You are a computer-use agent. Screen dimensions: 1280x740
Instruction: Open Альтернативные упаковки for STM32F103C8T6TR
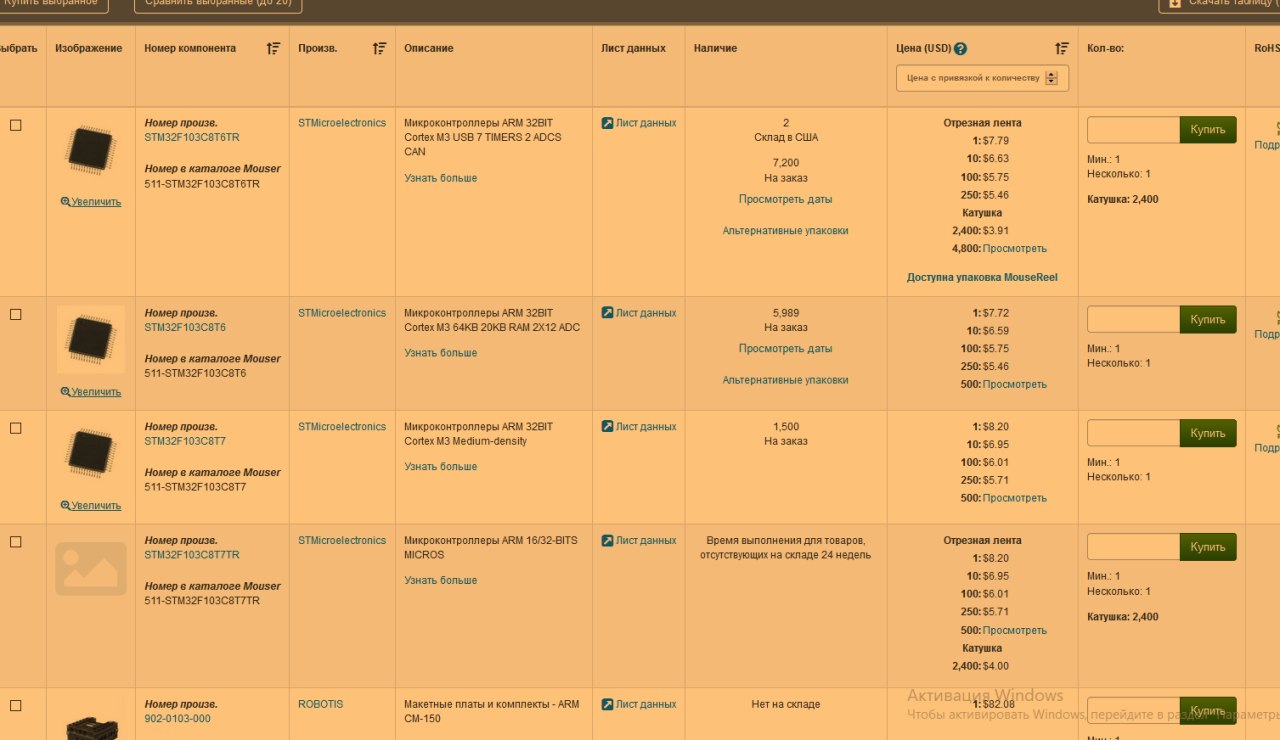[785, 231]
